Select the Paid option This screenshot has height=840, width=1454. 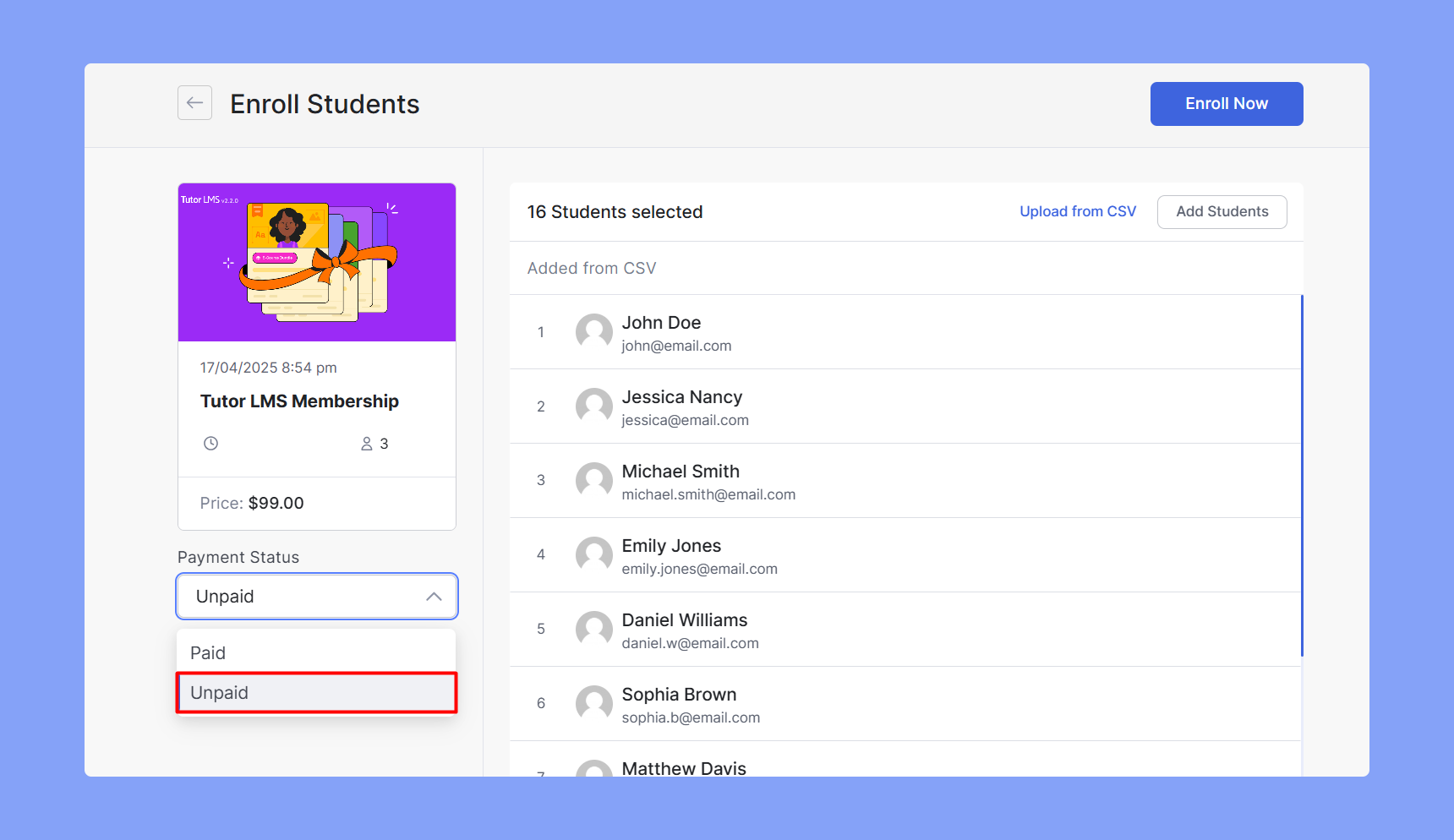pos(316,653)
